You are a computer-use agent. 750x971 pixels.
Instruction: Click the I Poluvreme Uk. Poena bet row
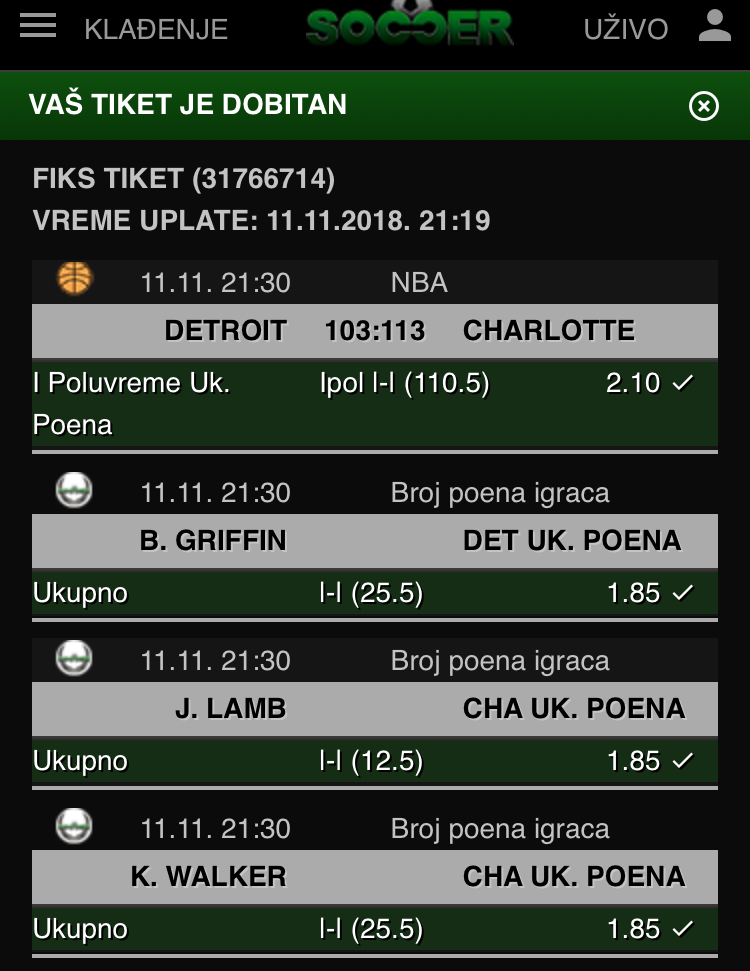tap(375, 404)
